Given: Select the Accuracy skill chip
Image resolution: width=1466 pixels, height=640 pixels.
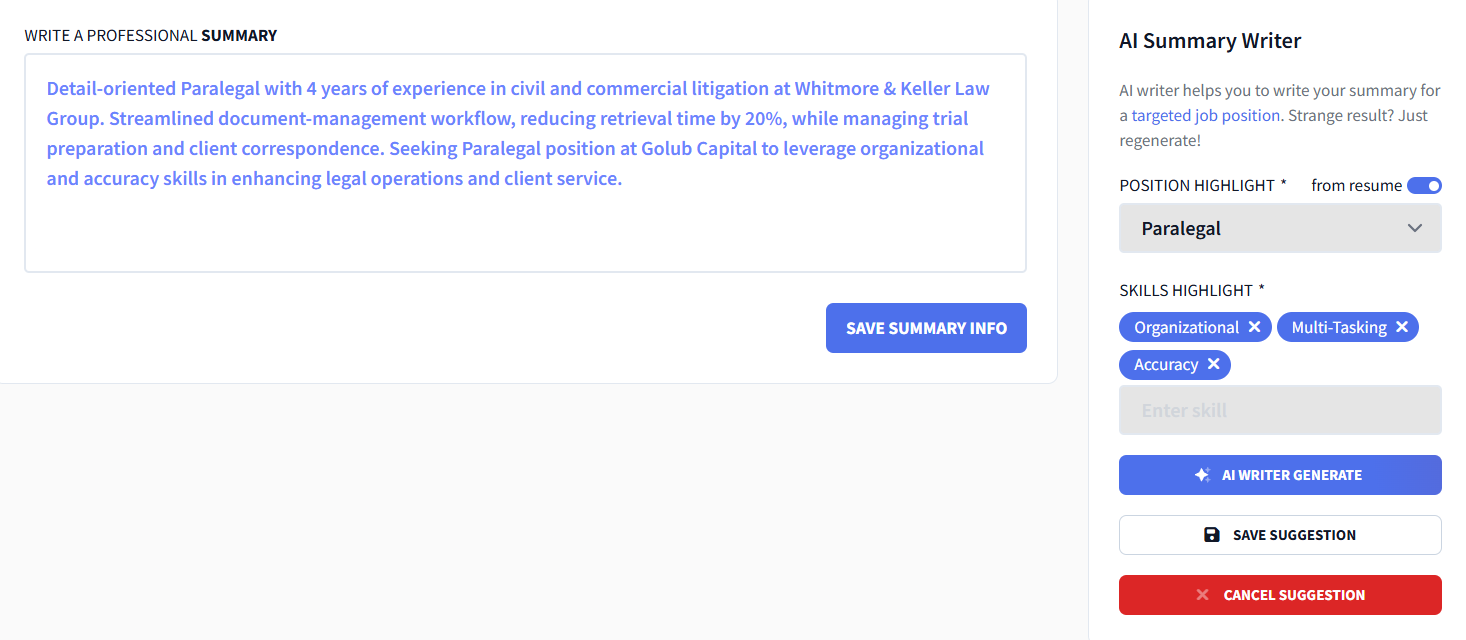Looking at the screenshot, I should pos(1167,364).
